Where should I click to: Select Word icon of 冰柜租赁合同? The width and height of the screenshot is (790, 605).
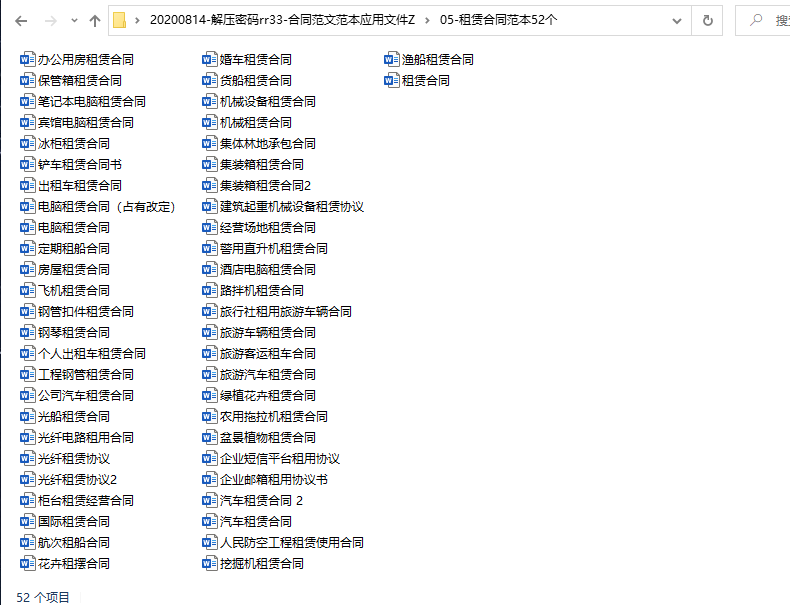click(x=28, y=144)
